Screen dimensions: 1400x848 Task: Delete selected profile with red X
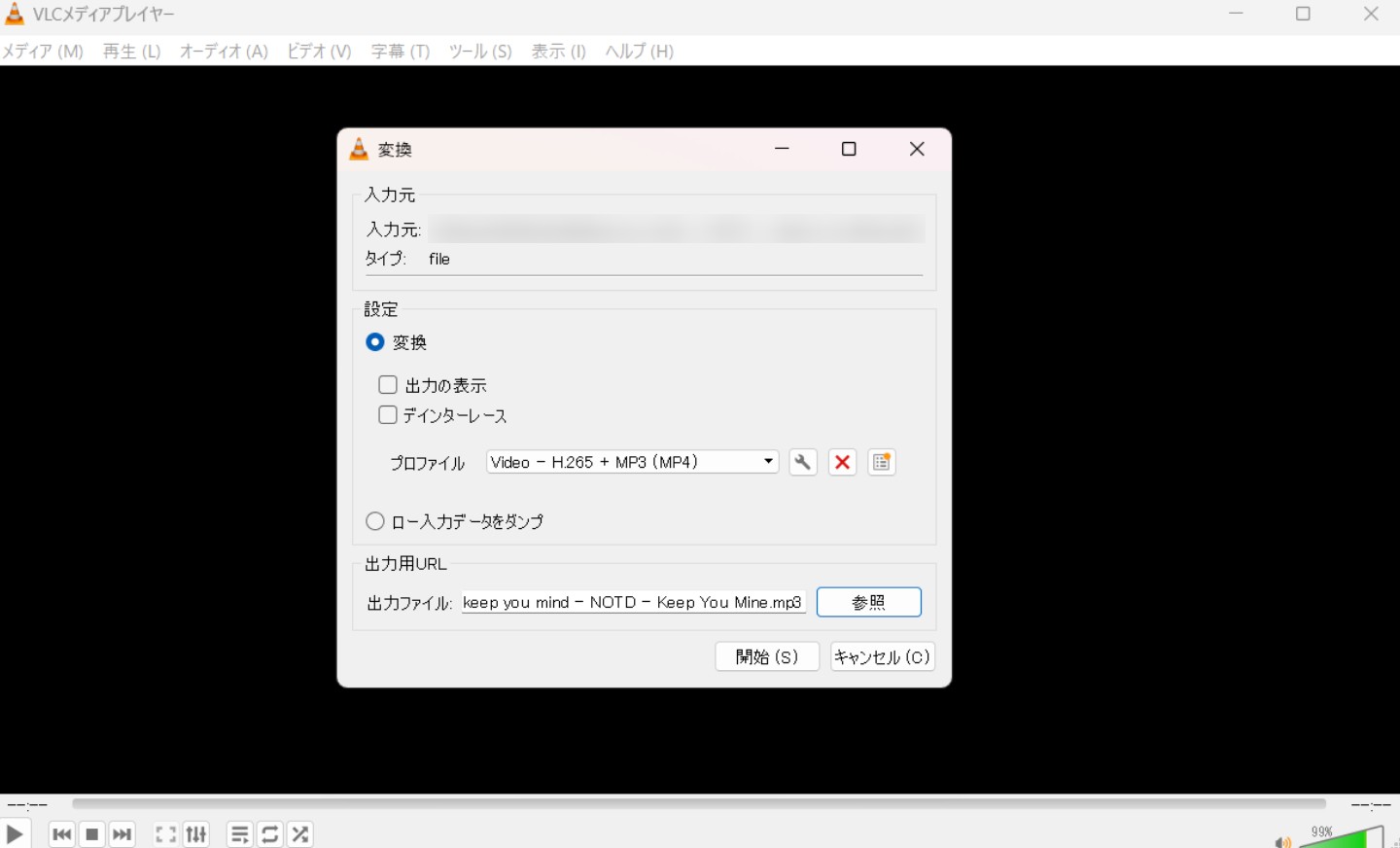(842, 463)
